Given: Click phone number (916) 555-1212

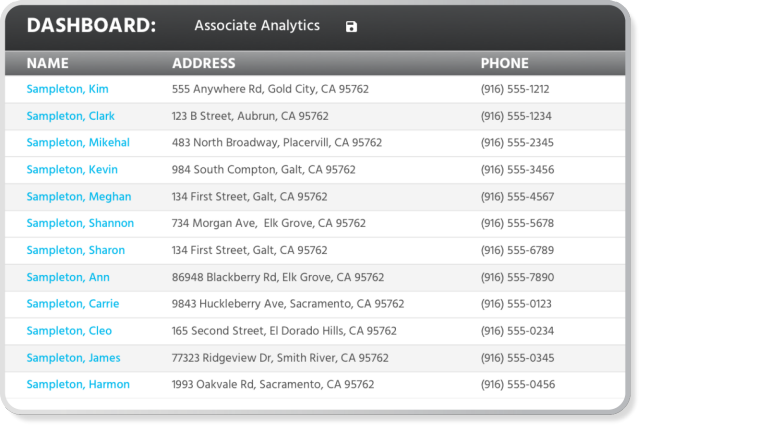Looking at the screenshot, I should pos(515,89).
